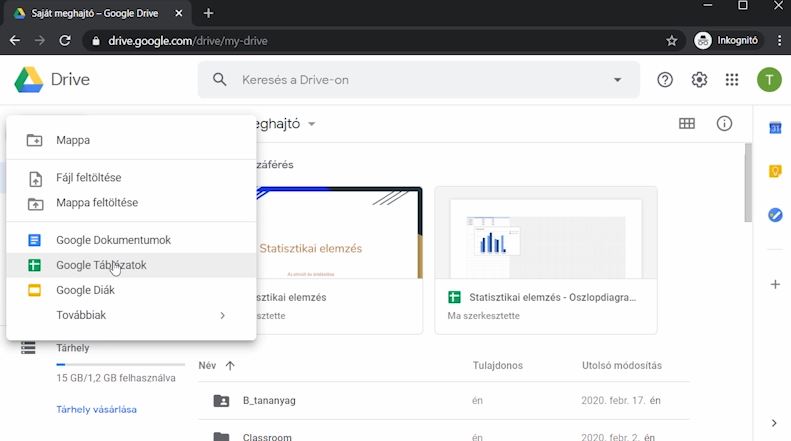Image resolution: width=791 pixels, height=441 pixels.
Task: Click the Tárhely vásárlása link
Action: 96,410
